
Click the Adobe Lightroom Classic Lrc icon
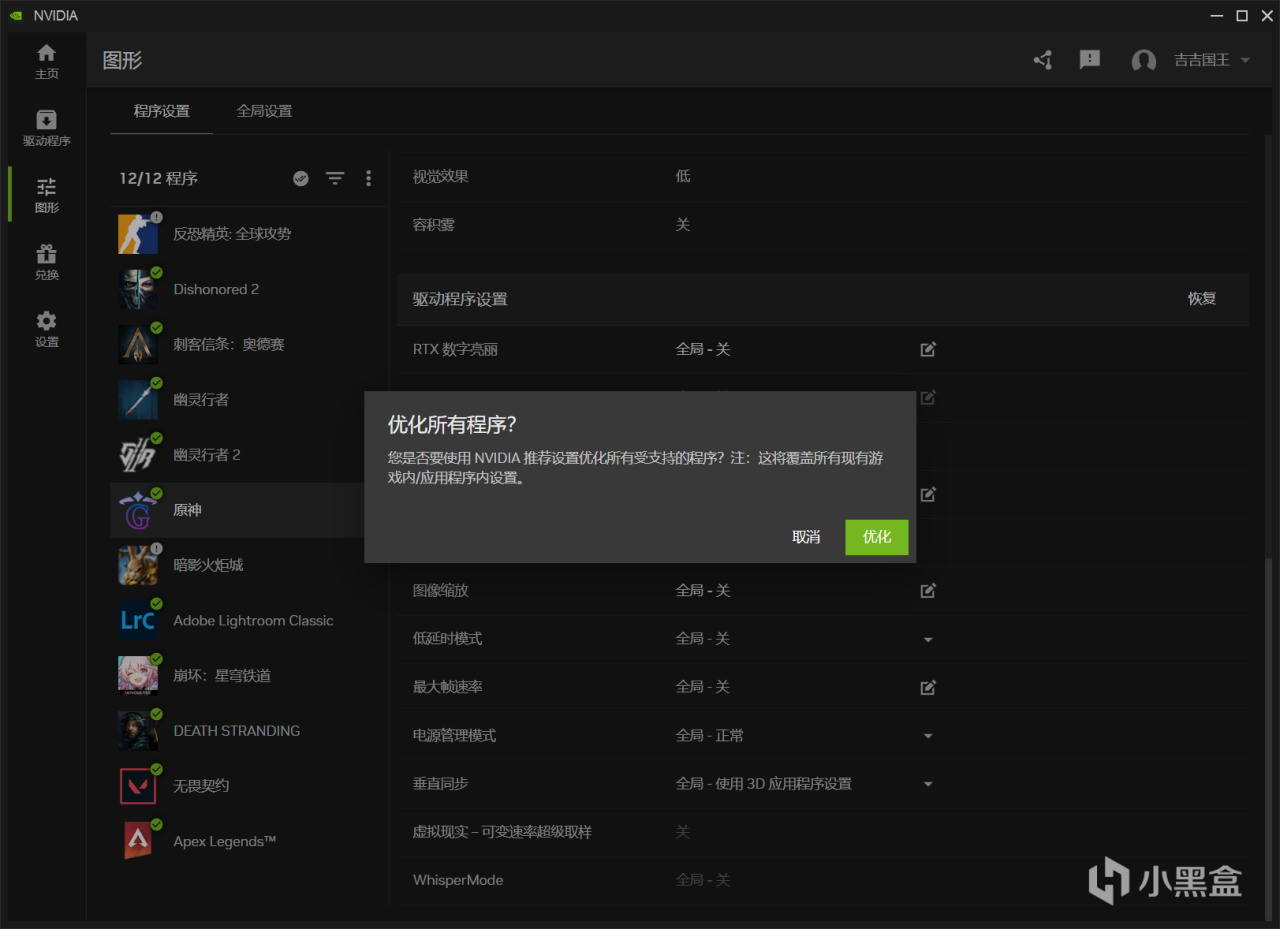[137, 620]
